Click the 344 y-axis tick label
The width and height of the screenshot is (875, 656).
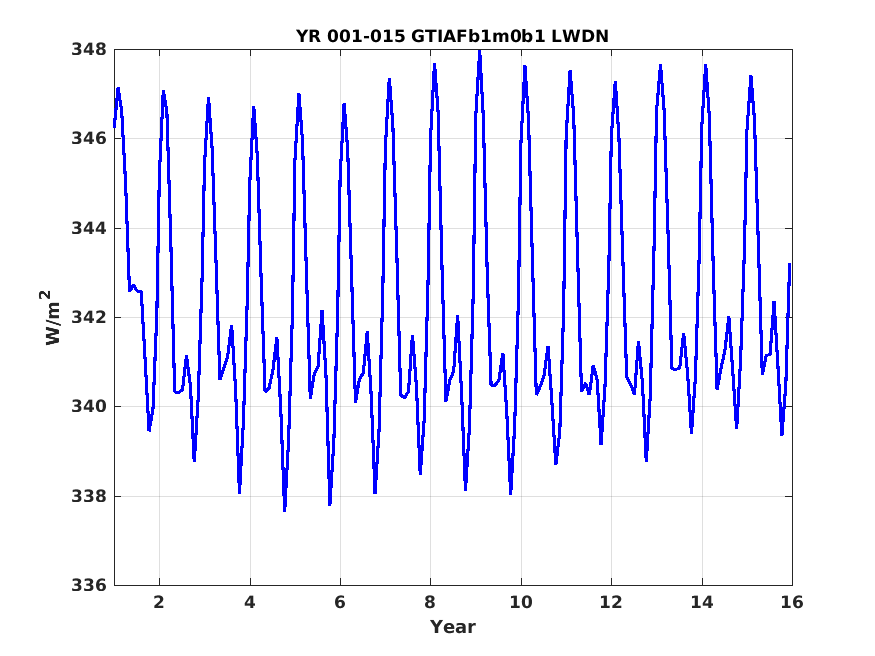point(89,228)
